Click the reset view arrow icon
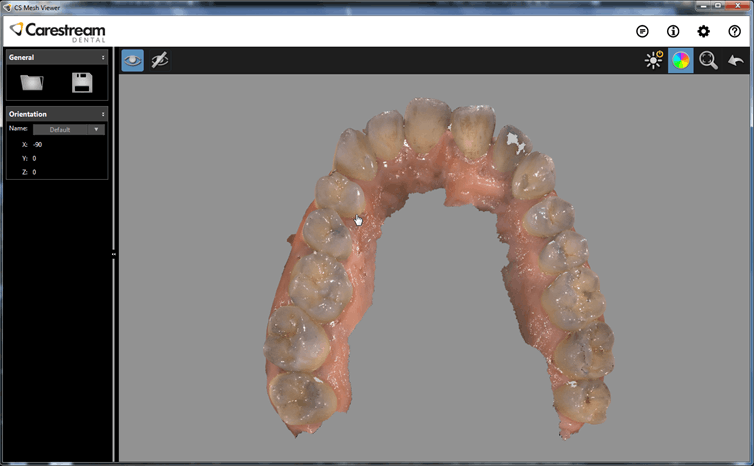Image resolution: width=756 pixels, height=467 pixels. coord(736,60)
